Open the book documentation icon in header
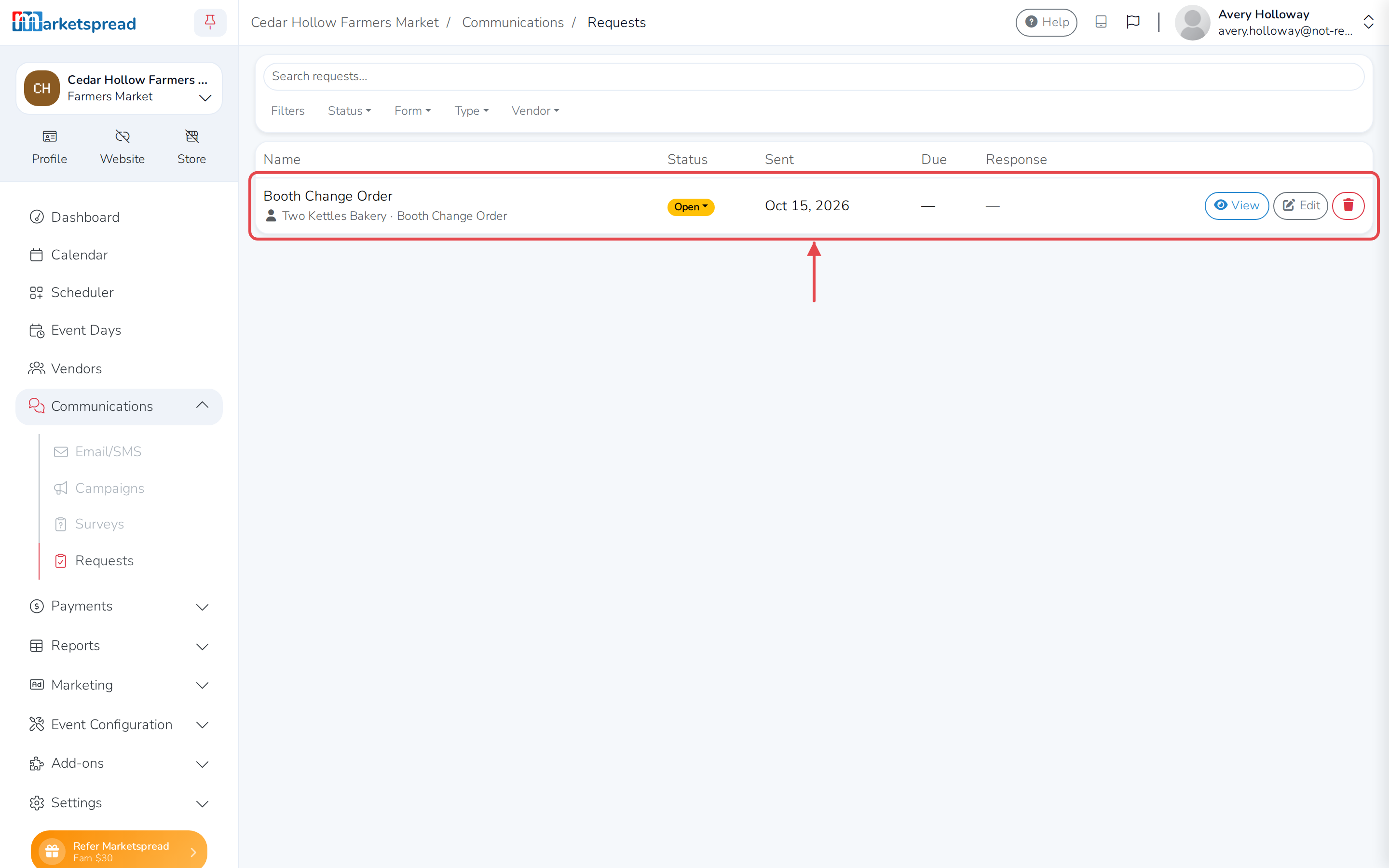The height and width of the screenshot is (868, 1389). 1100,22
